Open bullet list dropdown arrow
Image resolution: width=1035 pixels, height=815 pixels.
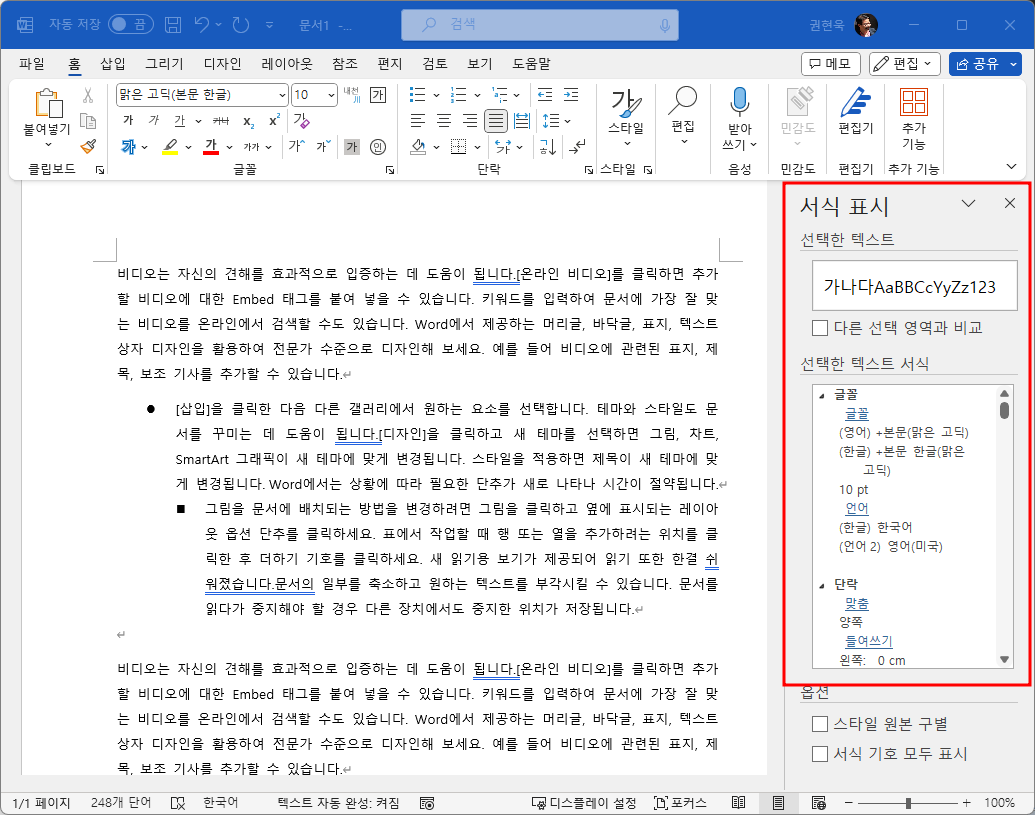(x=436, y=95)
